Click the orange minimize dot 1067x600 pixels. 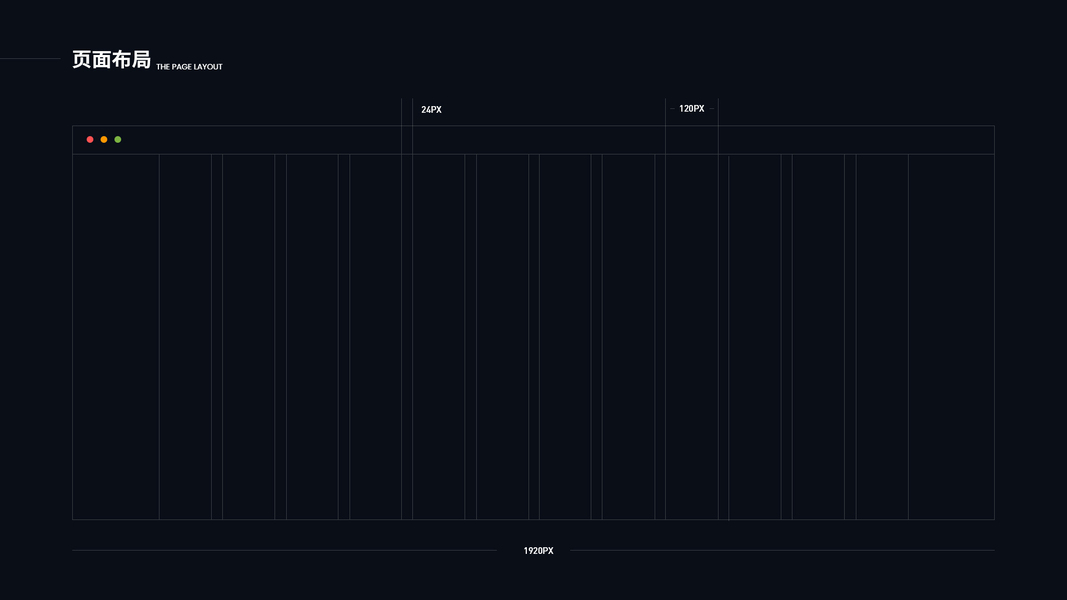coord(104,139)
